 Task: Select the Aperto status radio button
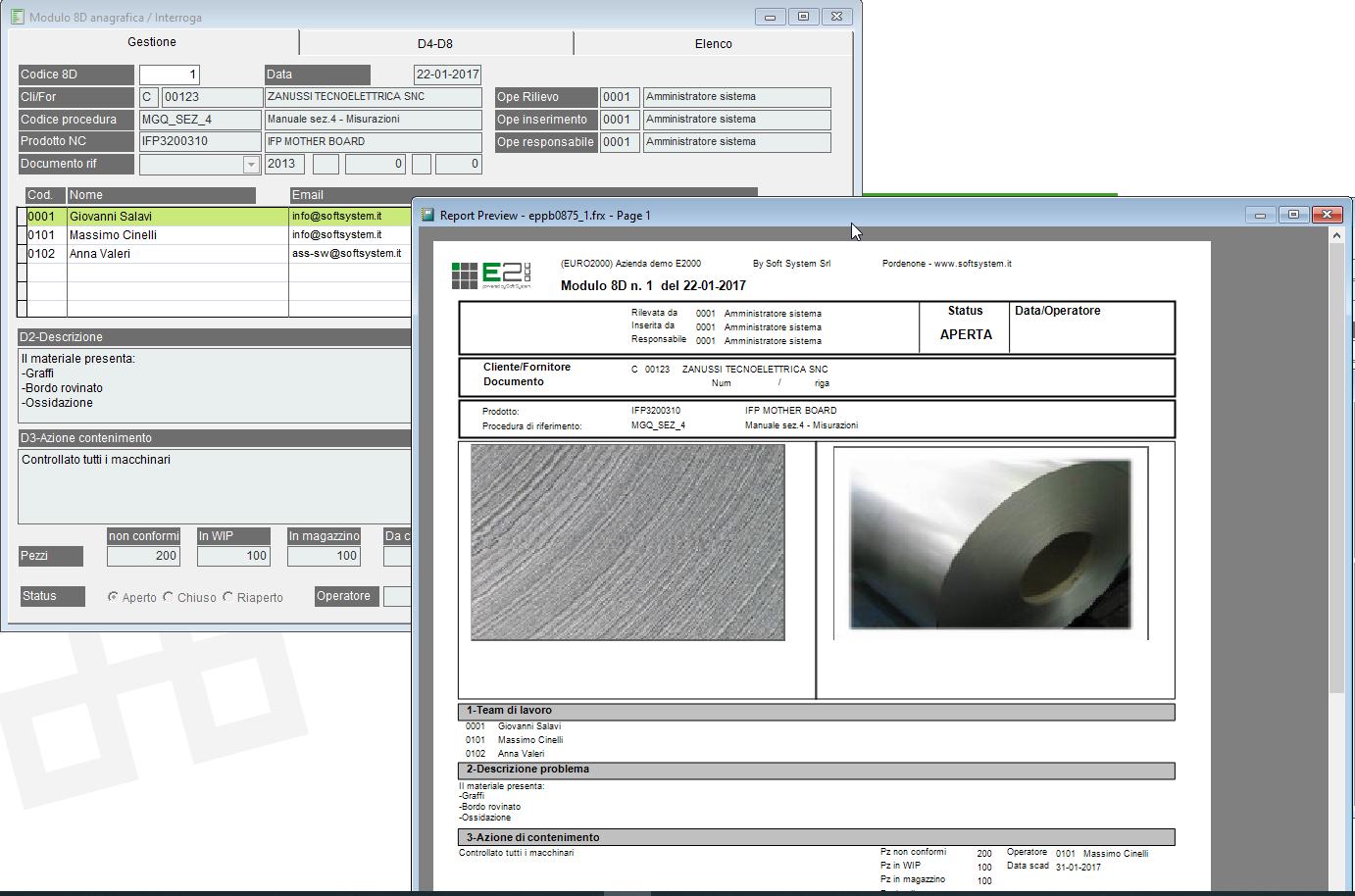point(114,597)
